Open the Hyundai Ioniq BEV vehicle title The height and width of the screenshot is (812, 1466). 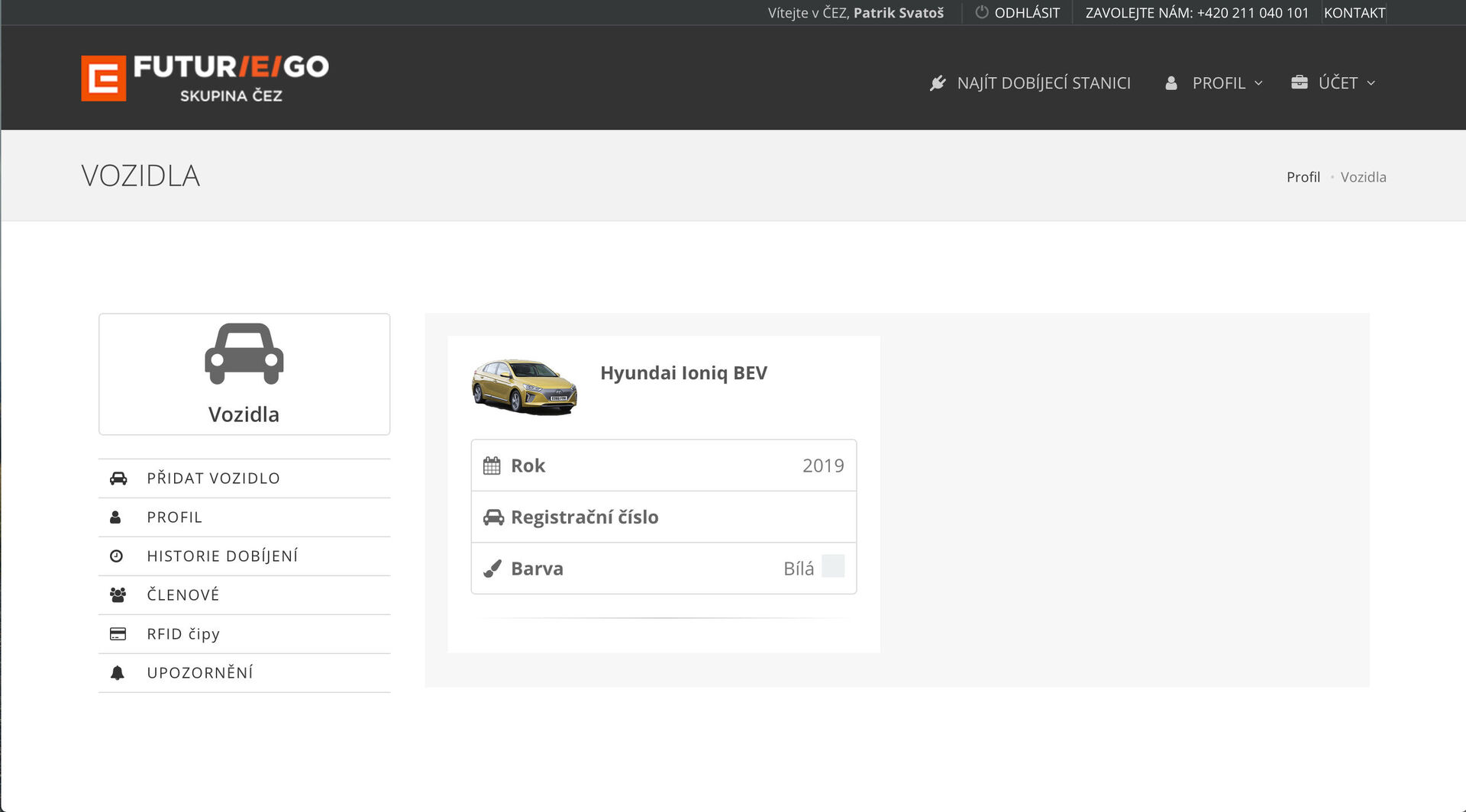point(683,373)
